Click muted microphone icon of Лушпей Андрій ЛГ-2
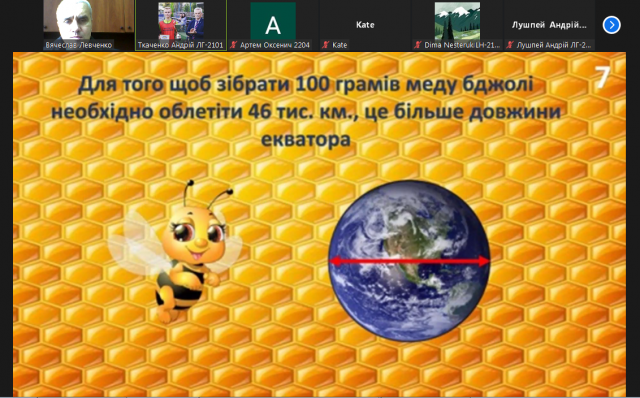 coord(510,45)
